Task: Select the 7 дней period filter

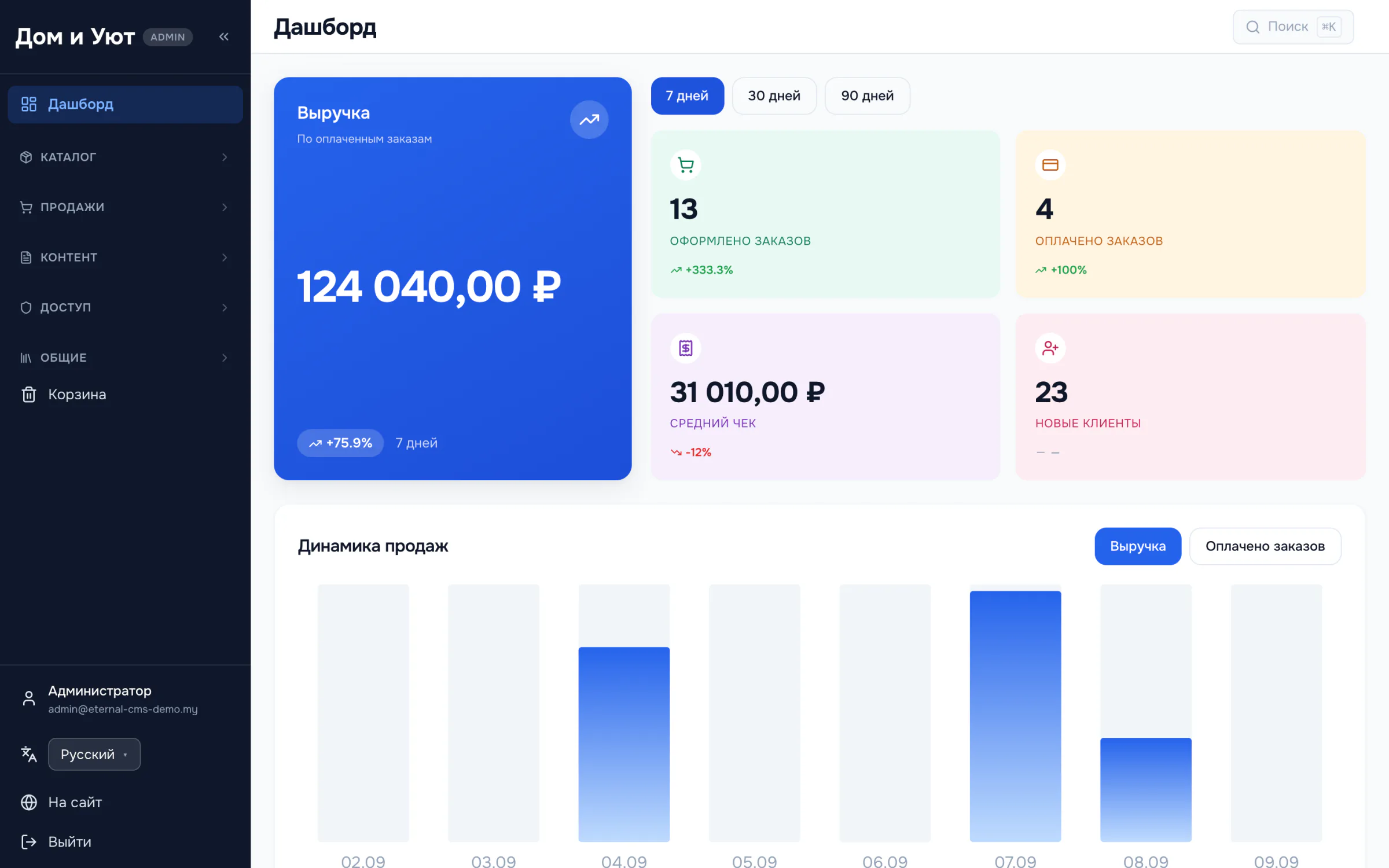Action: click(x=687, y=96)
